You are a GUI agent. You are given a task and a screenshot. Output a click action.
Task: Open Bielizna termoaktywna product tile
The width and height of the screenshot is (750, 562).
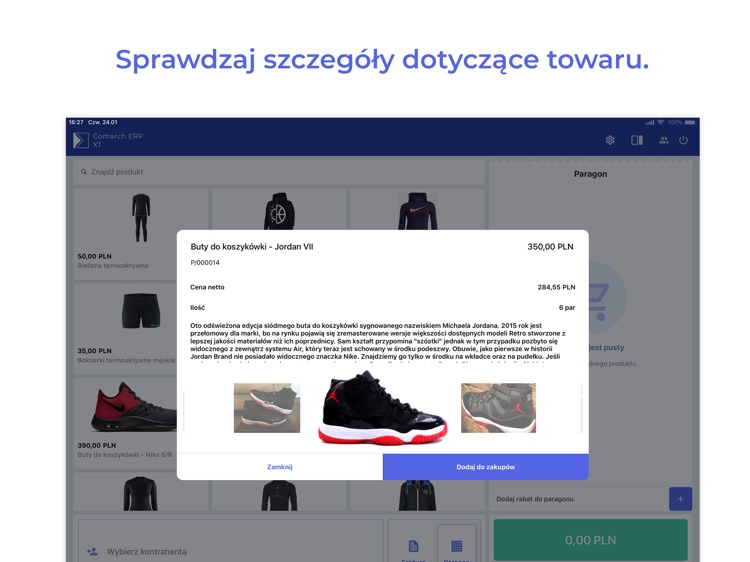pos(125,233)
